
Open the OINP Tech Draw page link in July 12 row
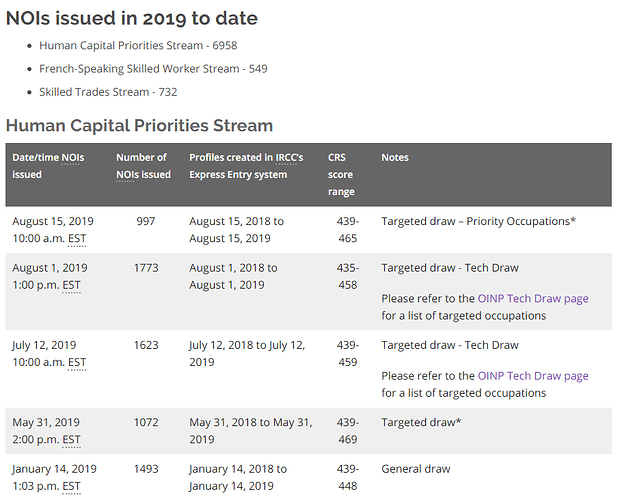[532, 376]
